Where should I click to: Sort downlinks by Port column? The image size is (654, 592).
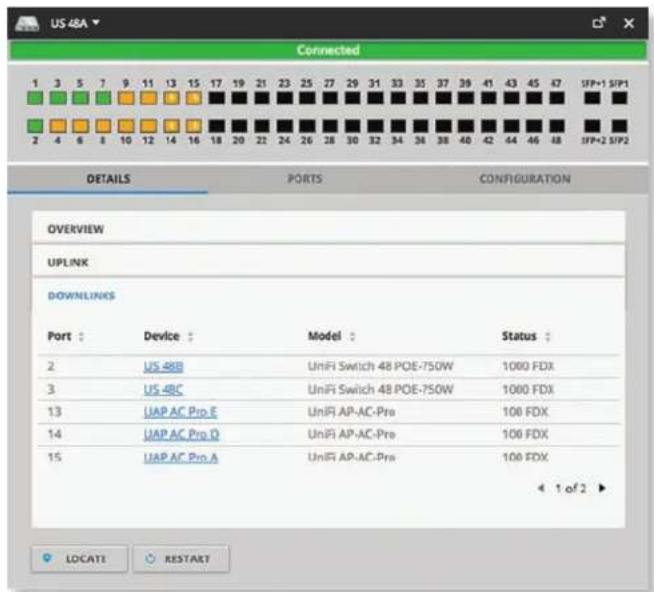pos(66,336)
